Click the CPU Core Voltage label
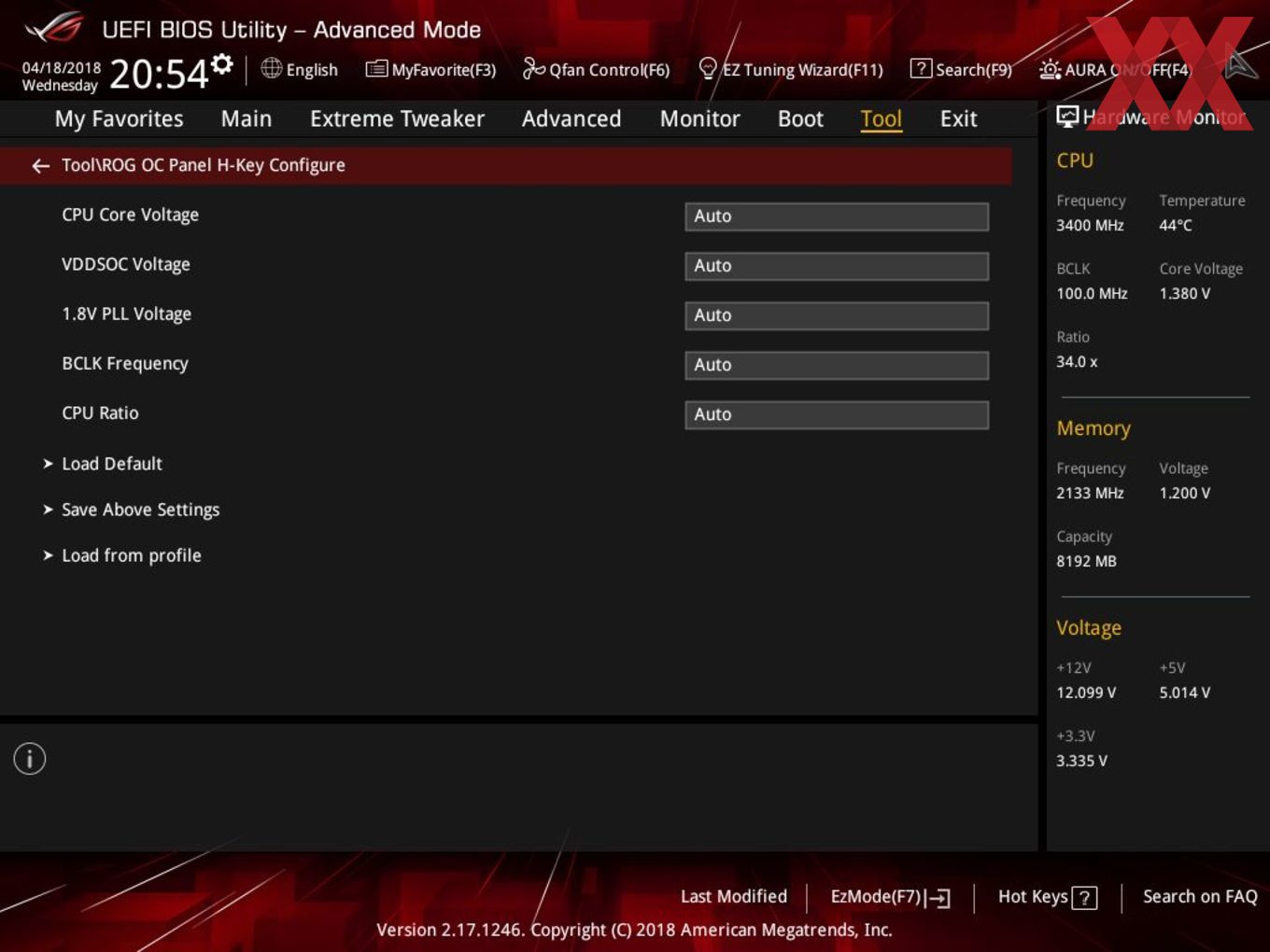 (x=130, y=215)
